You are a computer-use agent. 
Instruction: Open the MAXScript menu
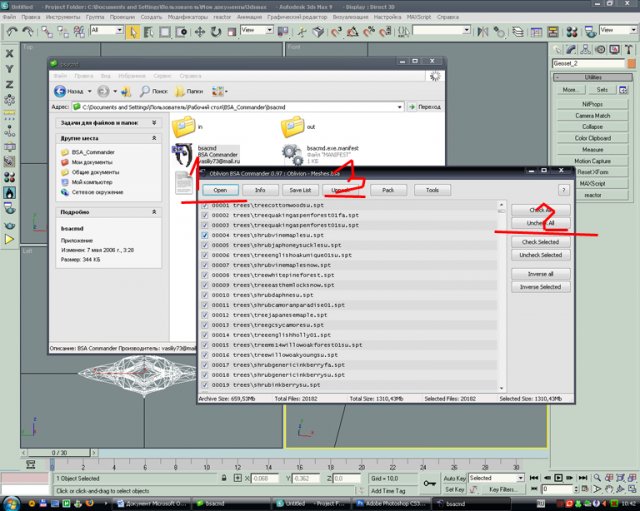tap(419, 17)
